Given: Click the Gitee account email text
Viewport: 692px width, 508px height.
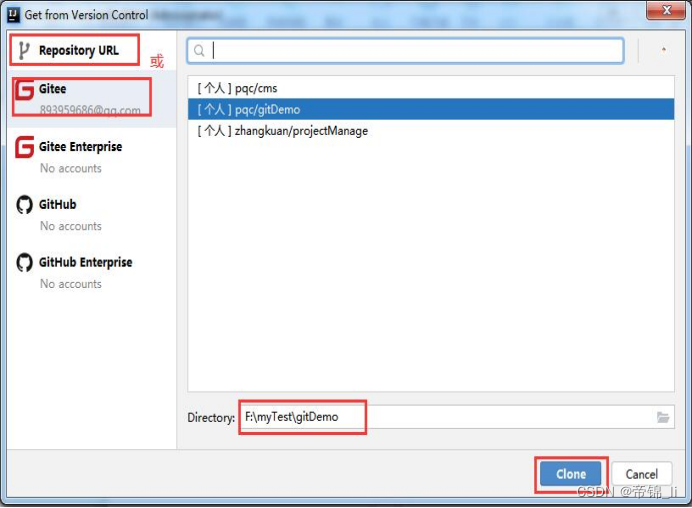Looking at the screenshot, I should pyautogui.click(x=90, y=109).
